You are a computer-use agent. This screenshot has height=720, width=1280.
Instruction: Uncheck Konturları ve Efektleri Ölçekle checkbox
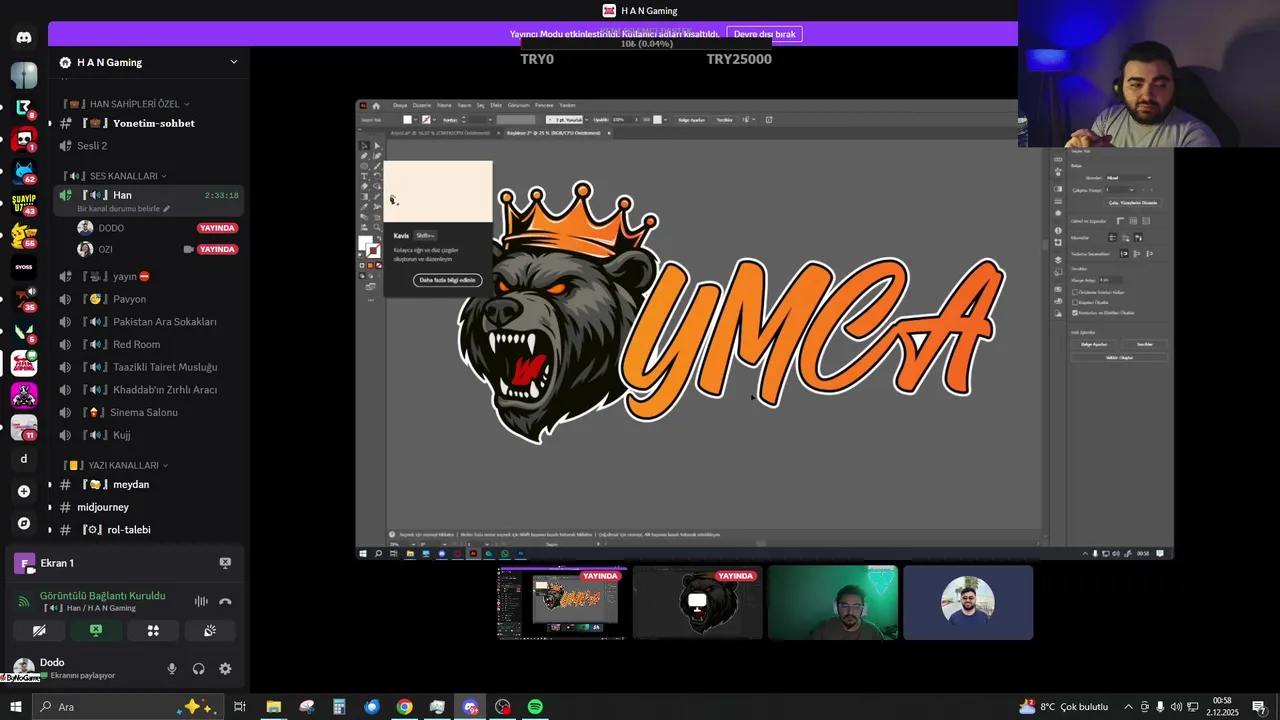pyautogui.click(x=1075, y=312)
